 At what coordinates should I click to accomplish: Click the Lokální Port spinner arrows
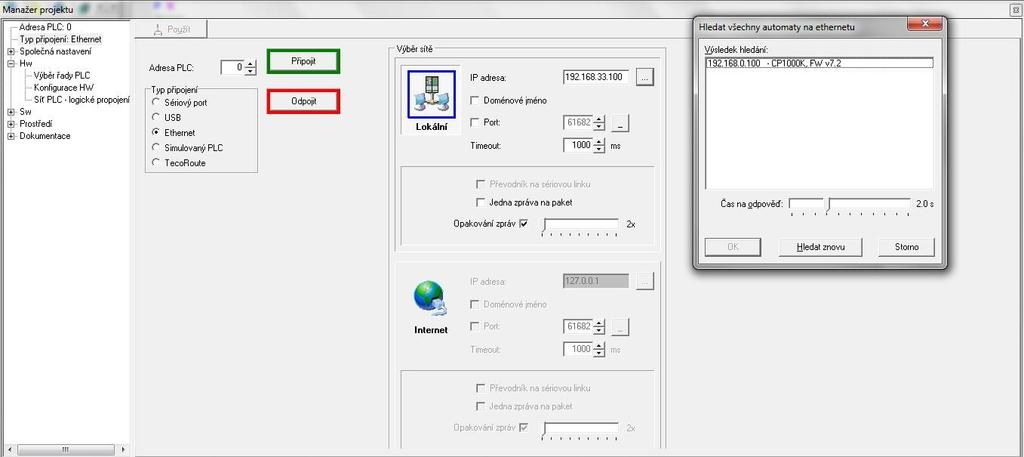pyautogui.click(x=600, y=123)
